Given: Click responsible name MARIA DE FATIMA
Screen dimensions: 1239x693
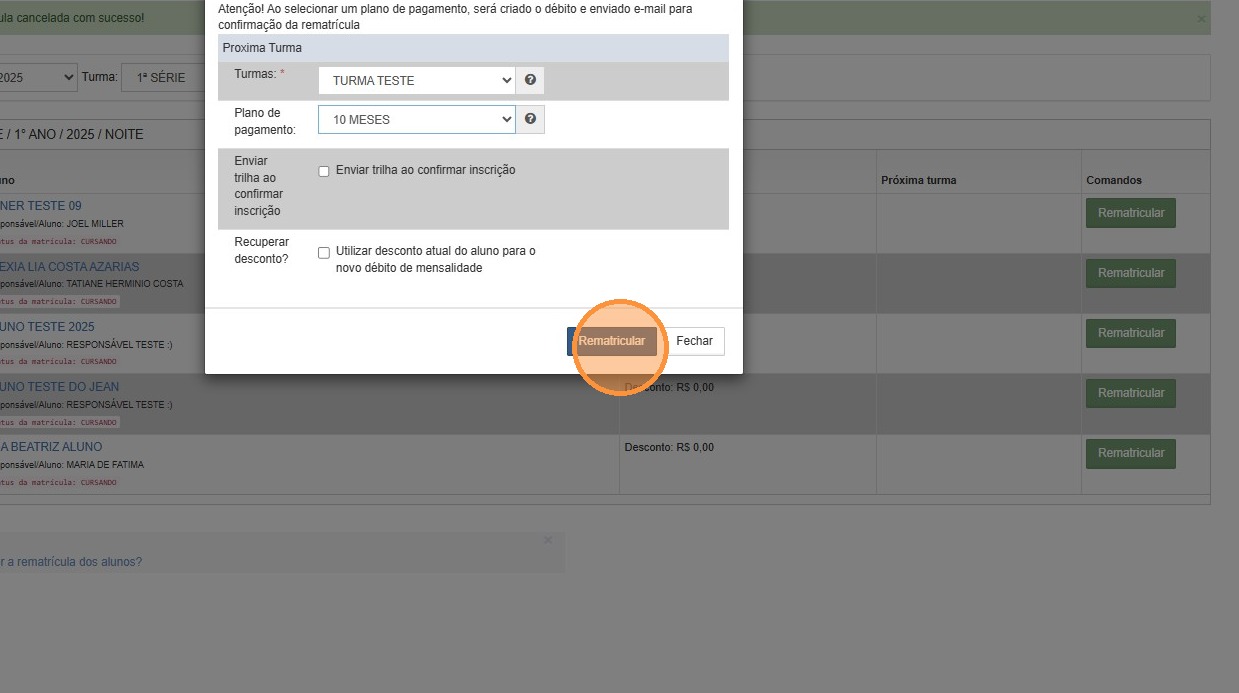Looking at the screenshot, I should coord(105,465).
